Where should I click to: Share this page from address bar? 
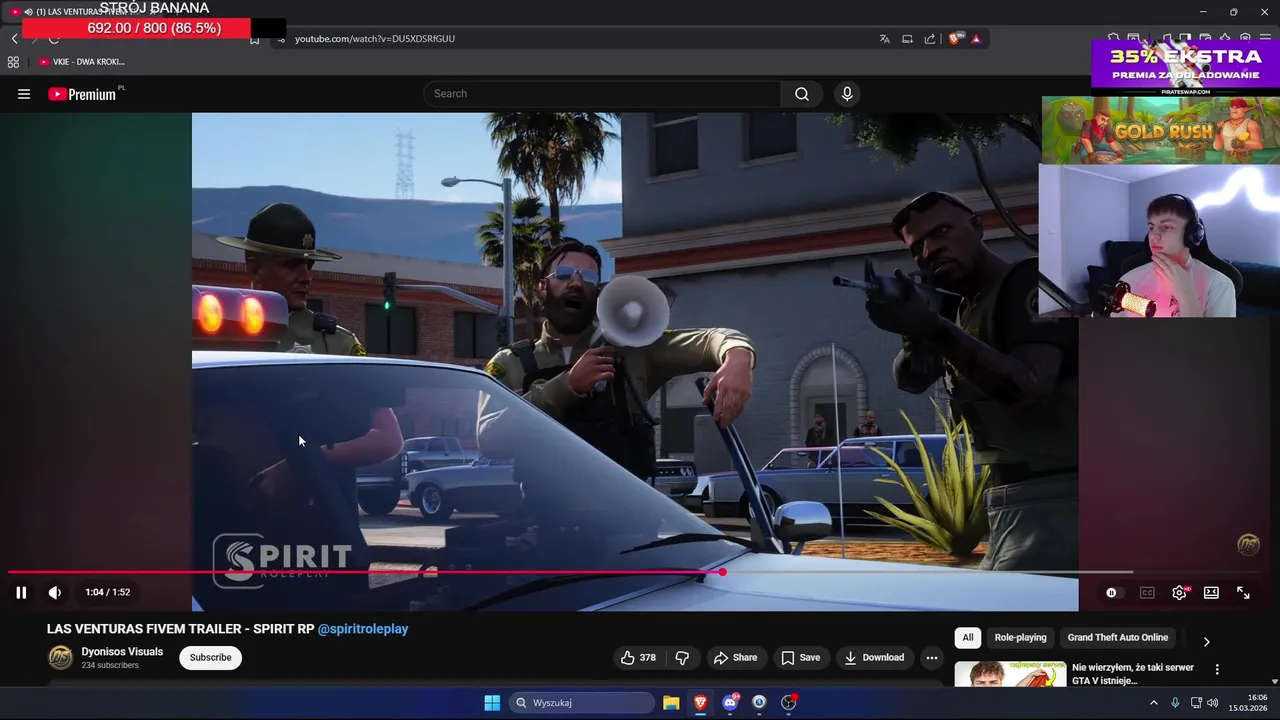point(930,39)
